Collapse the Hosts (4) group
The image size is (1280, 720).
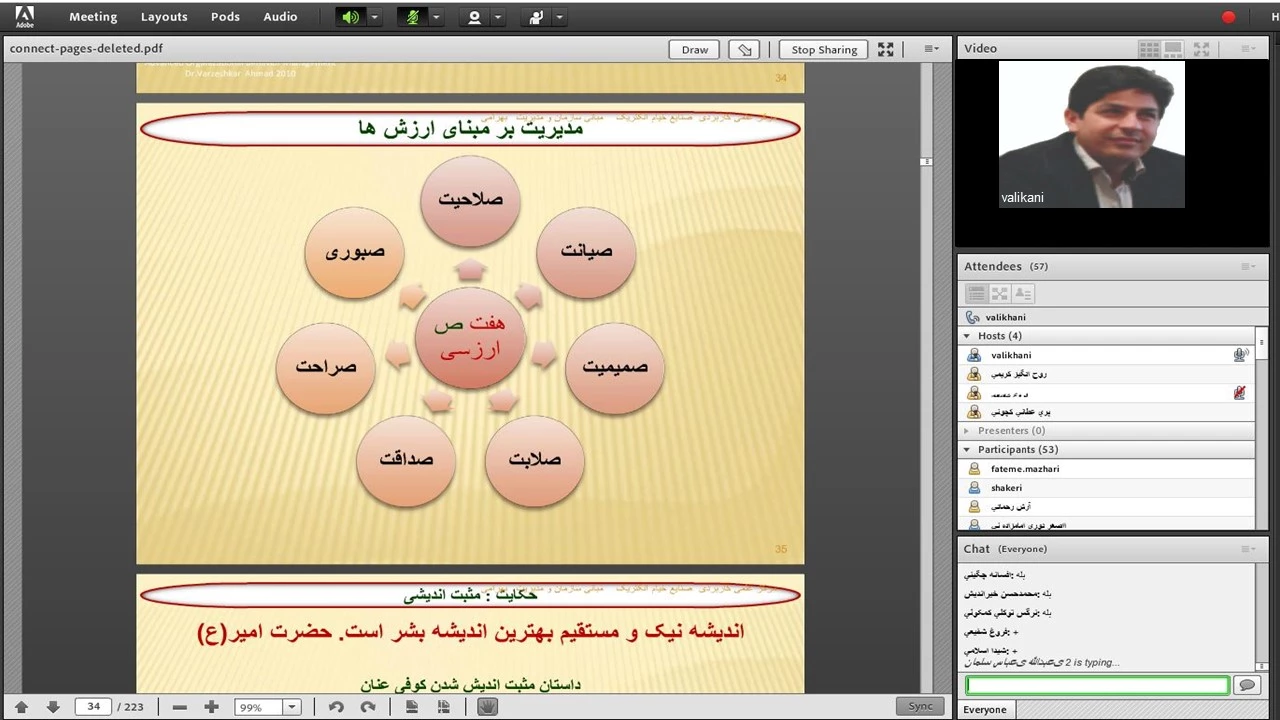coord(967,336)
